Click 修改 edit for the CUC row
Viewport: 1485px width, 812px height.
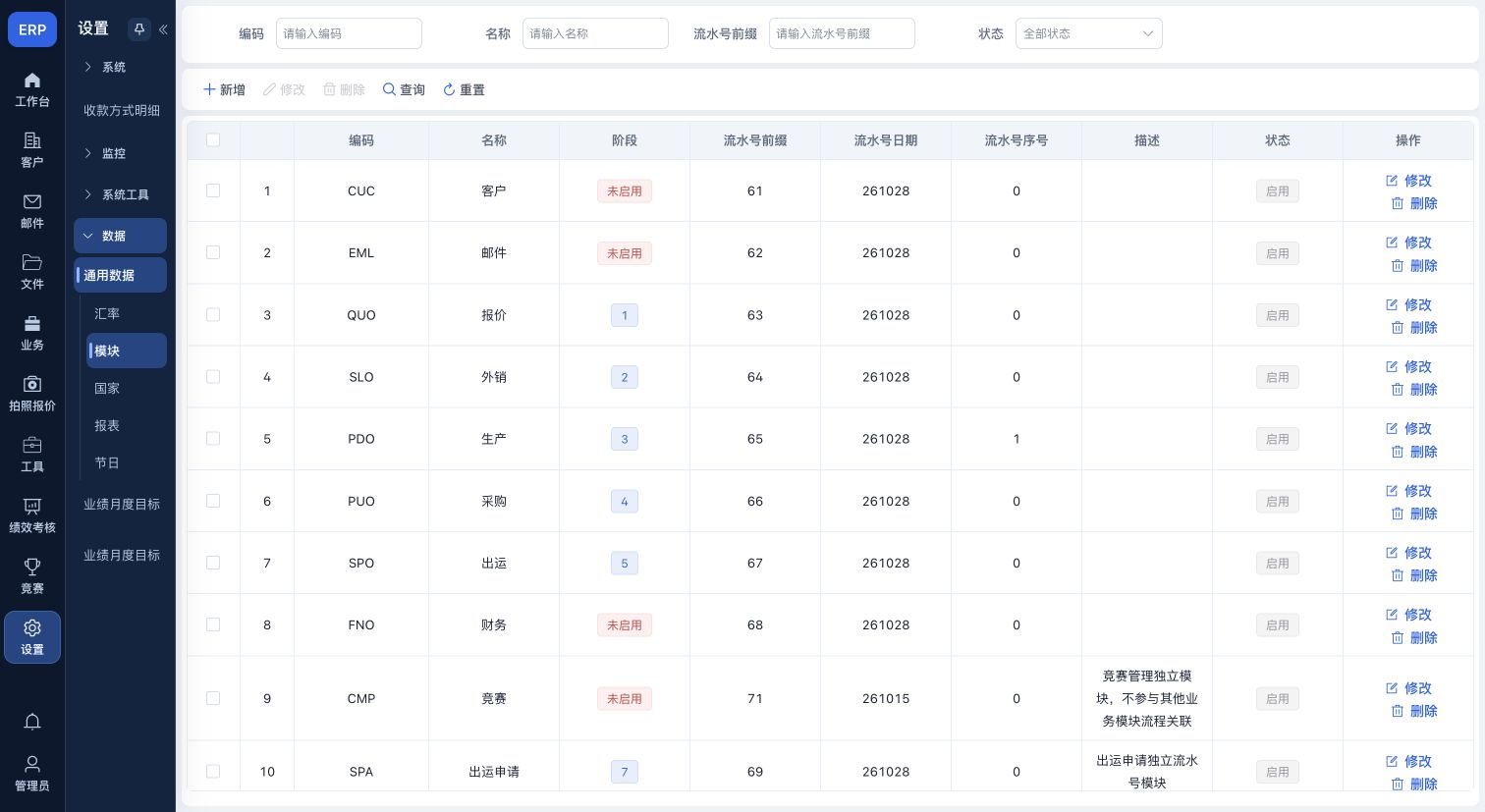pos(1408,181)
